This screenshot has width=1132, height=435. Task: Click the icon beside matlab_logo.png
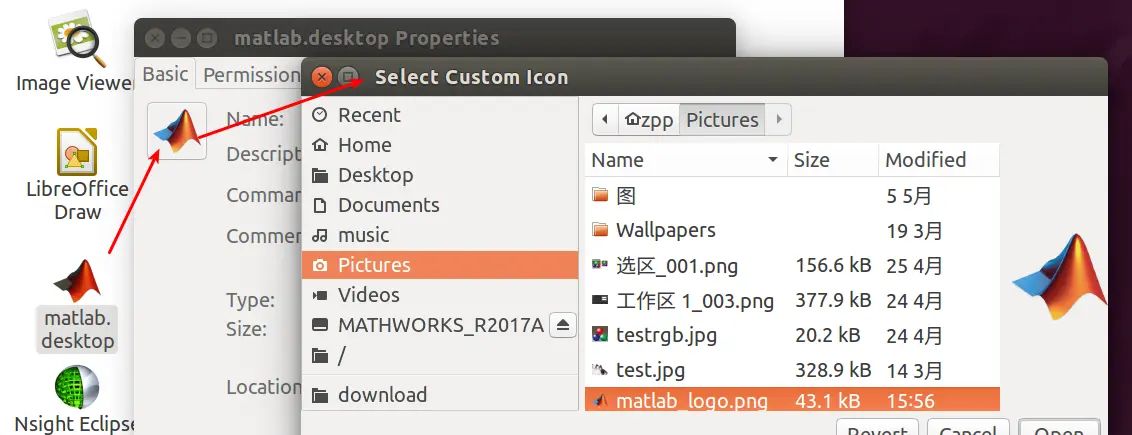pos(600,401)
